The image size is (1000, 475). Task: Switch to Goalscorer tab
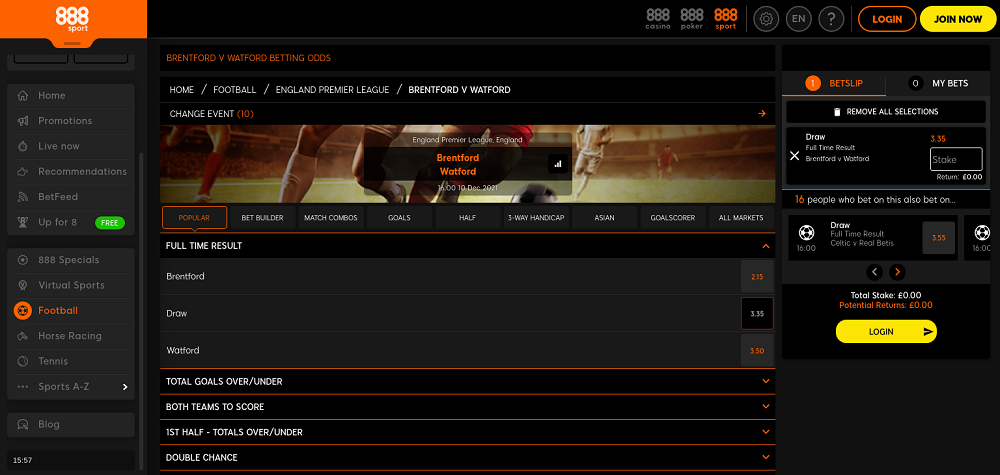(673, 217)
